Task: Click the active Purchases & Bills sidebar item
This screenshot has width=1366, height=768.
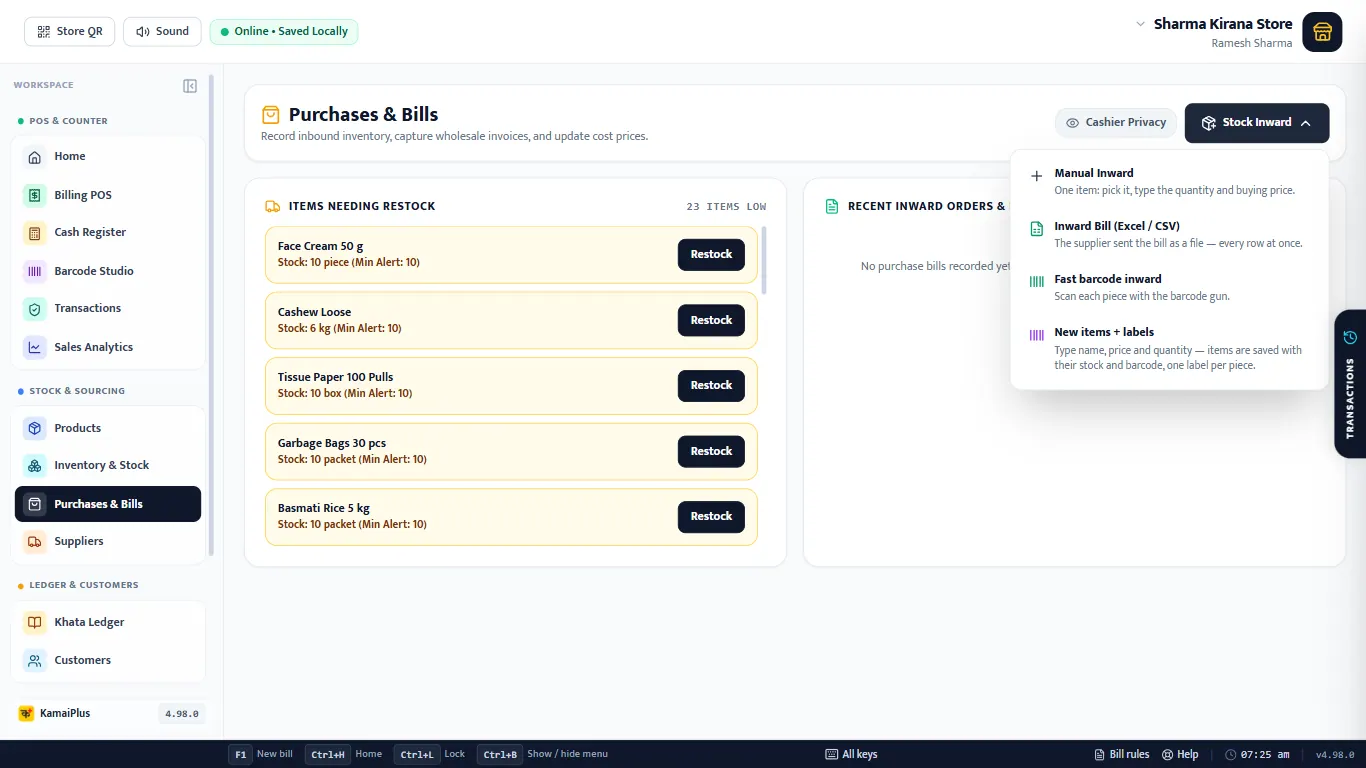Action: point(108,504)
